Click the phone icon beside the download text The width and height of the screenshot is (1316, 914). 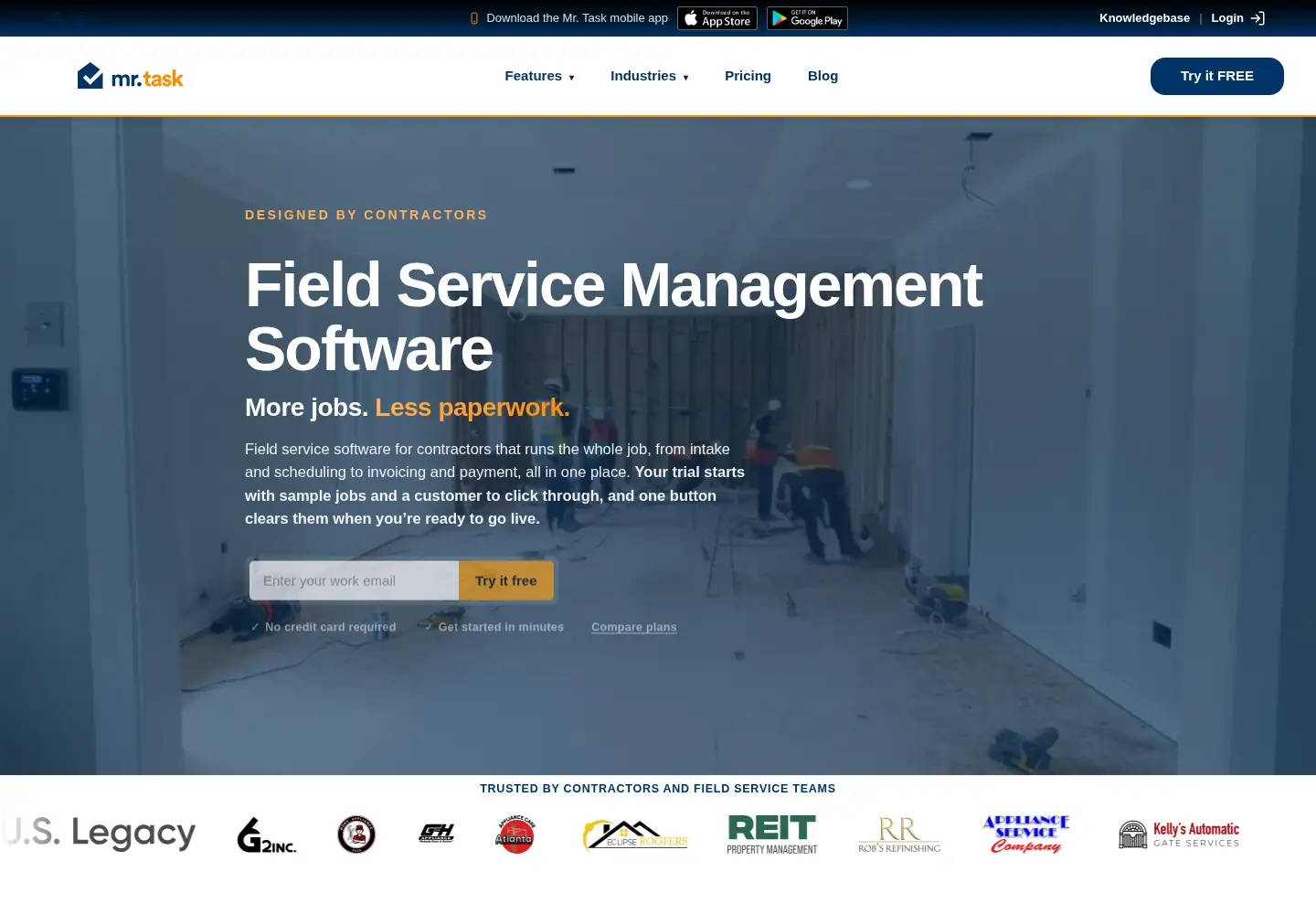[474, 18]
